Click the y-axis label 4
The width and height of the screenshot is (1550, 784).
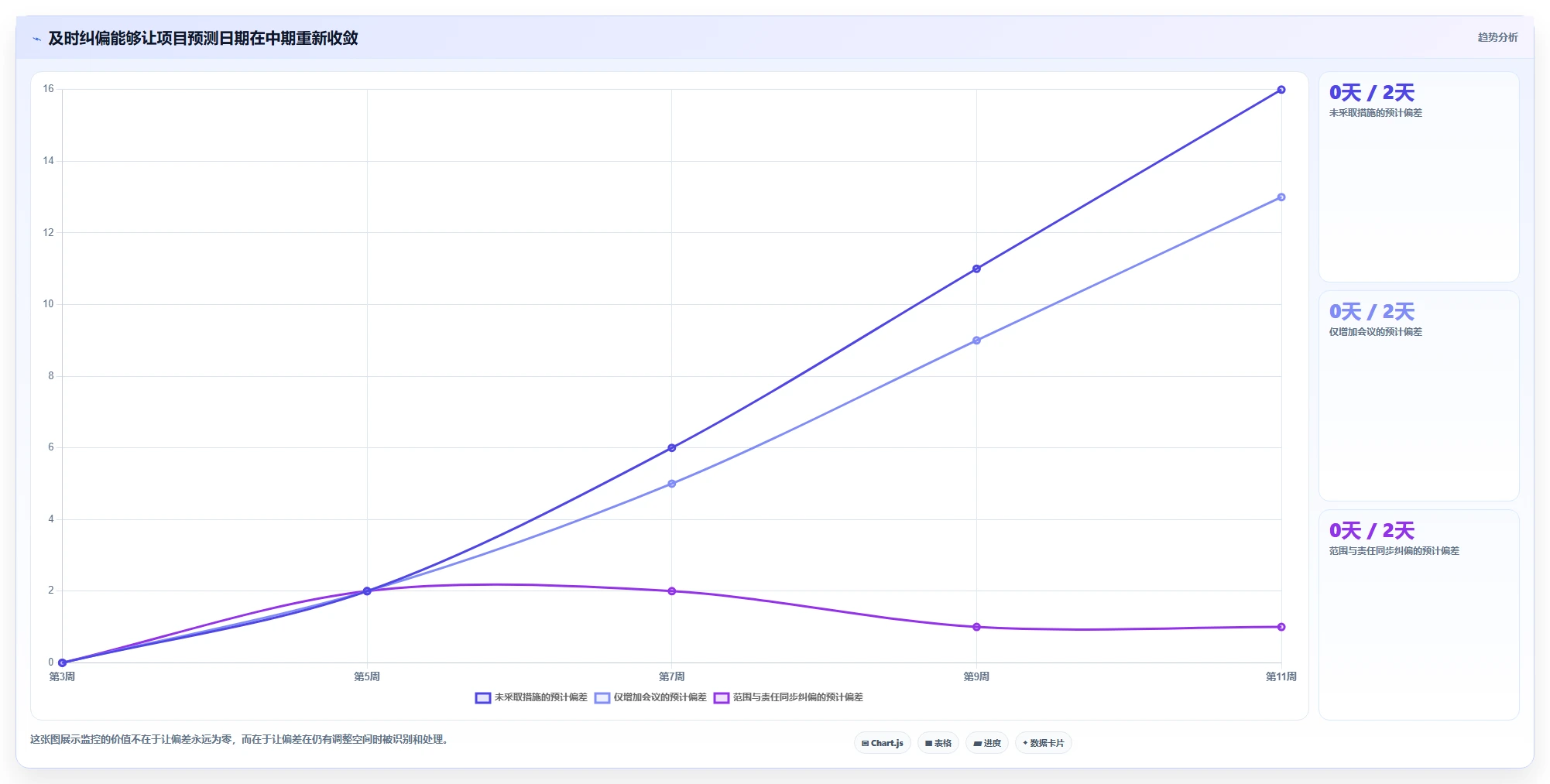[x=51, y=519]
